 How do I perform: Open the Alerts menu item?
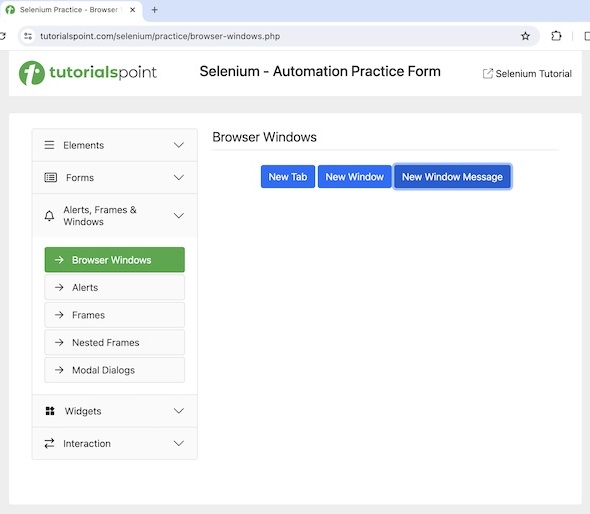pos(115,287)
